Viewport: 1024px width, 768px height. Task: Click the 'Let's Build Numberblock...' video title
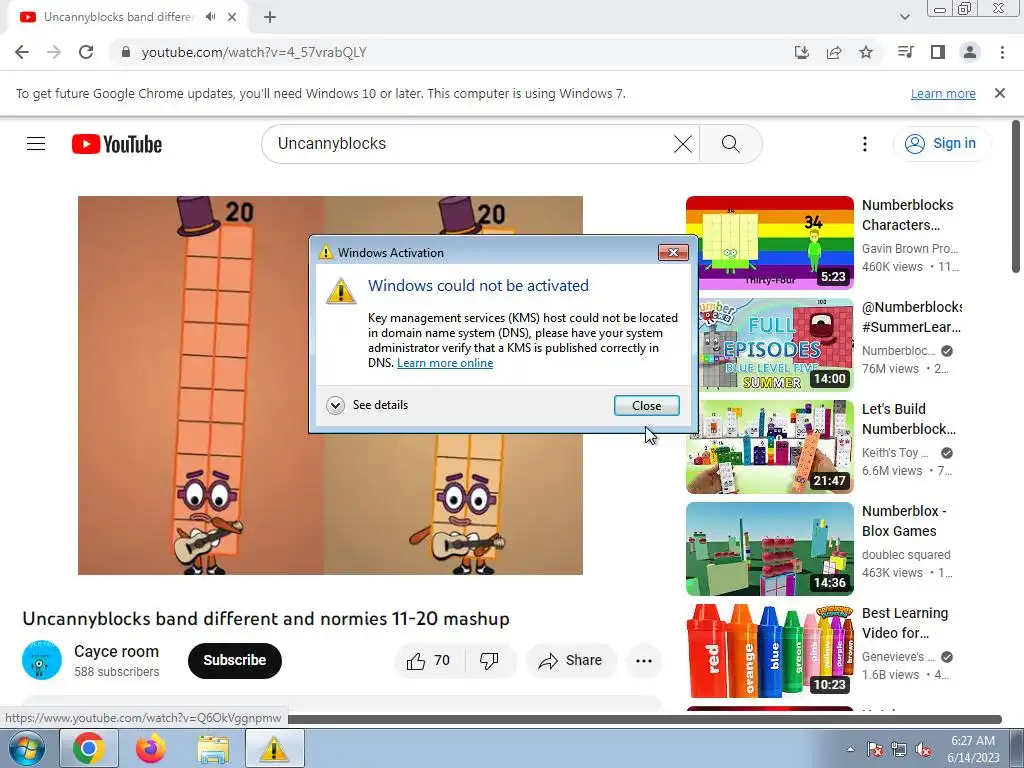[x=908, y=419]
